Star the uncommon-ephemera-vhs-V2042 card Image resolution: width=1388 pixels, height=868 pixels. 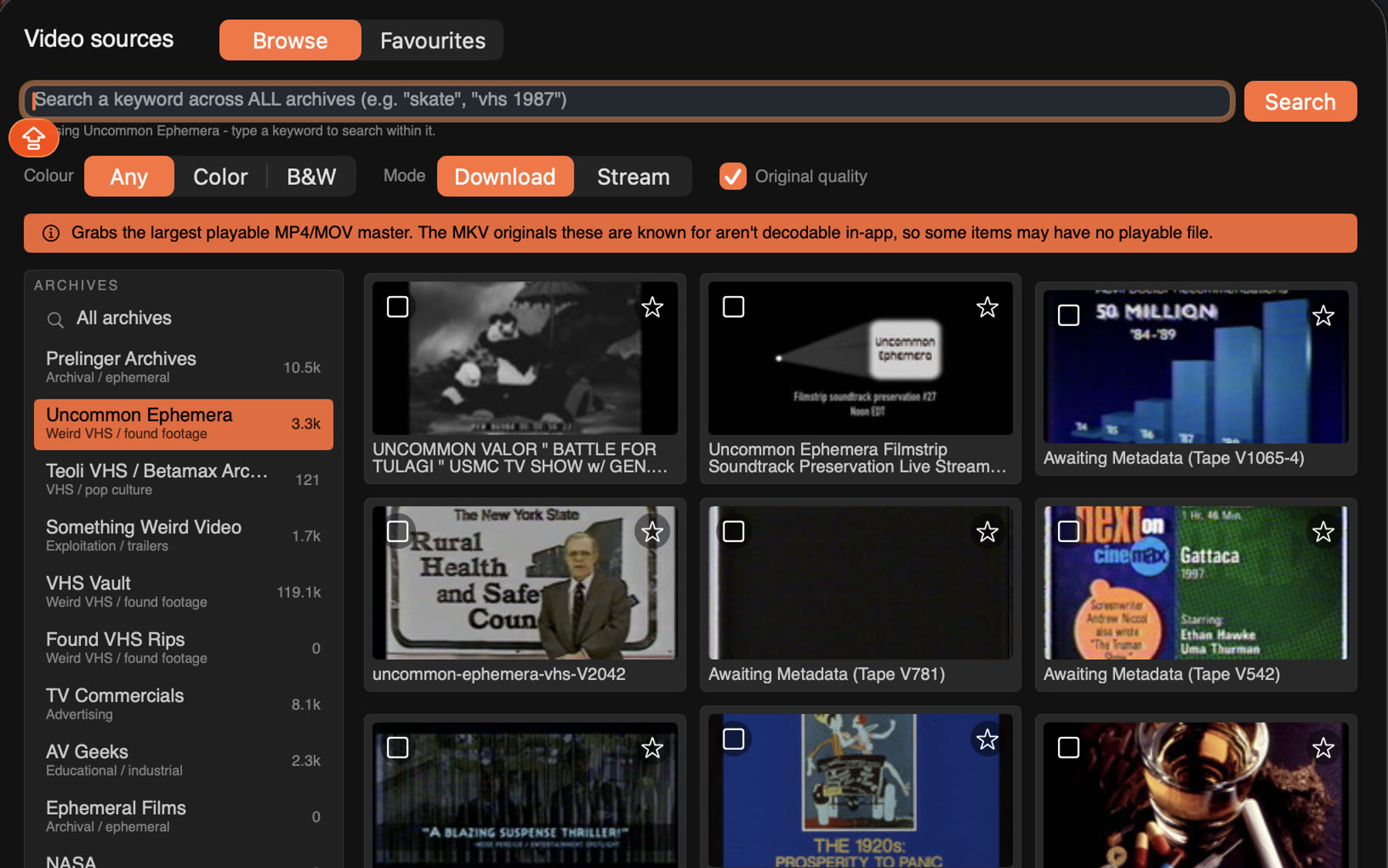point(652,532)
